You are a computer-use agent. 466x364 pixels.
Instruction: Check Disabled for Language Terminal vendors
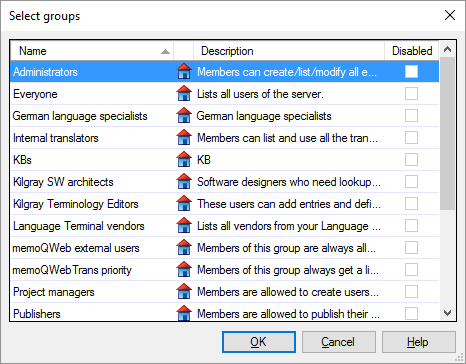(411, 225)
